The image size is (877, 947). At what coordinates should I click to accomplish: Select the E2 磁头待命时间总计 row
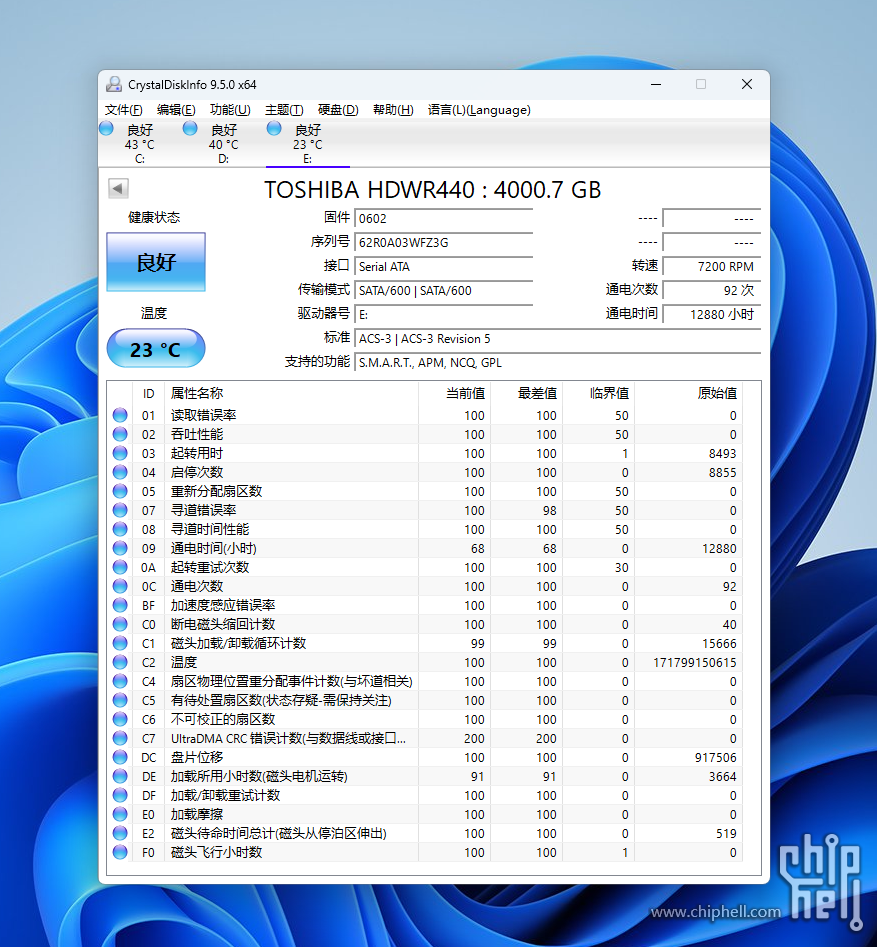coord(425,833)
